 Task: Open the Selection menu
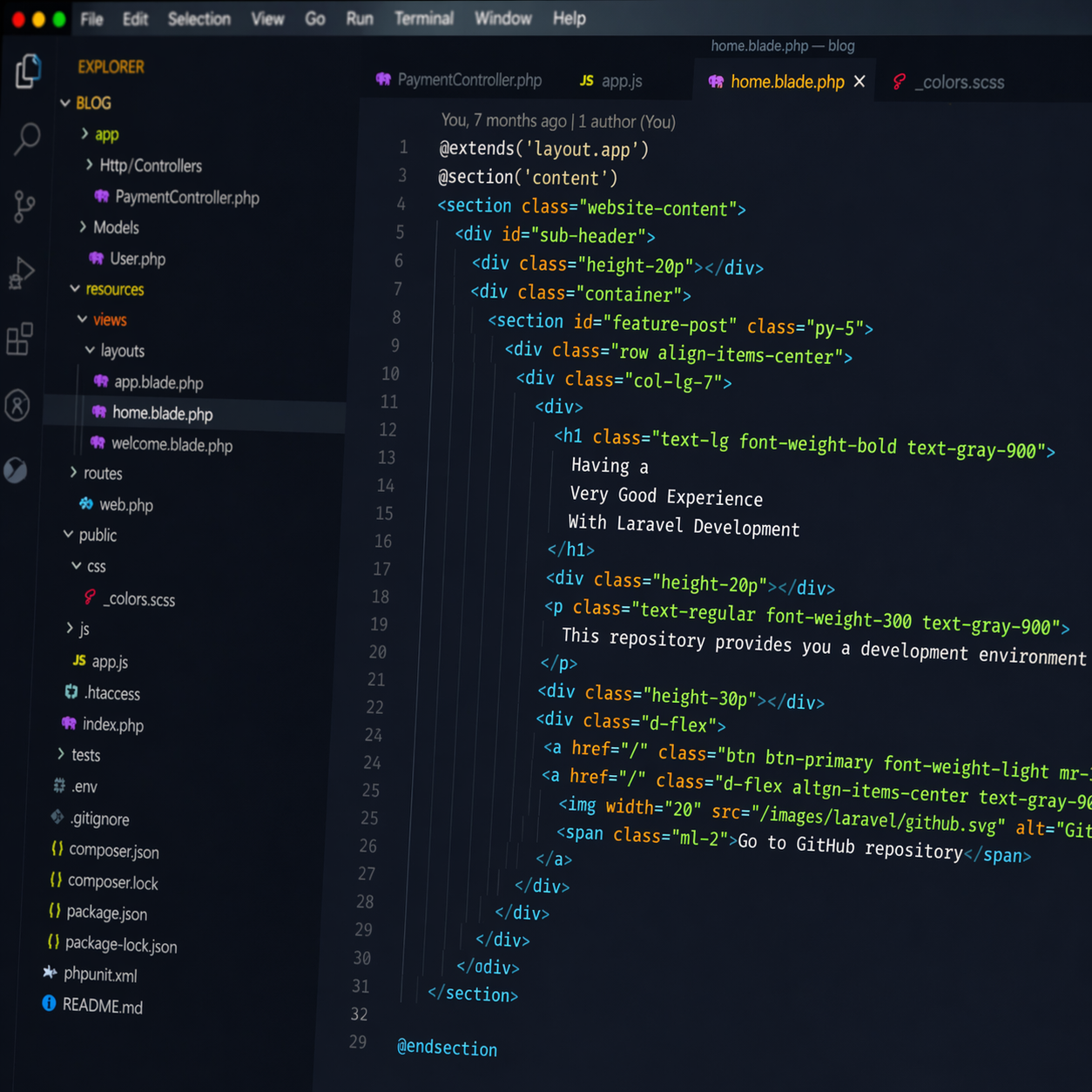pyautogui.click(x=199, y=19)
